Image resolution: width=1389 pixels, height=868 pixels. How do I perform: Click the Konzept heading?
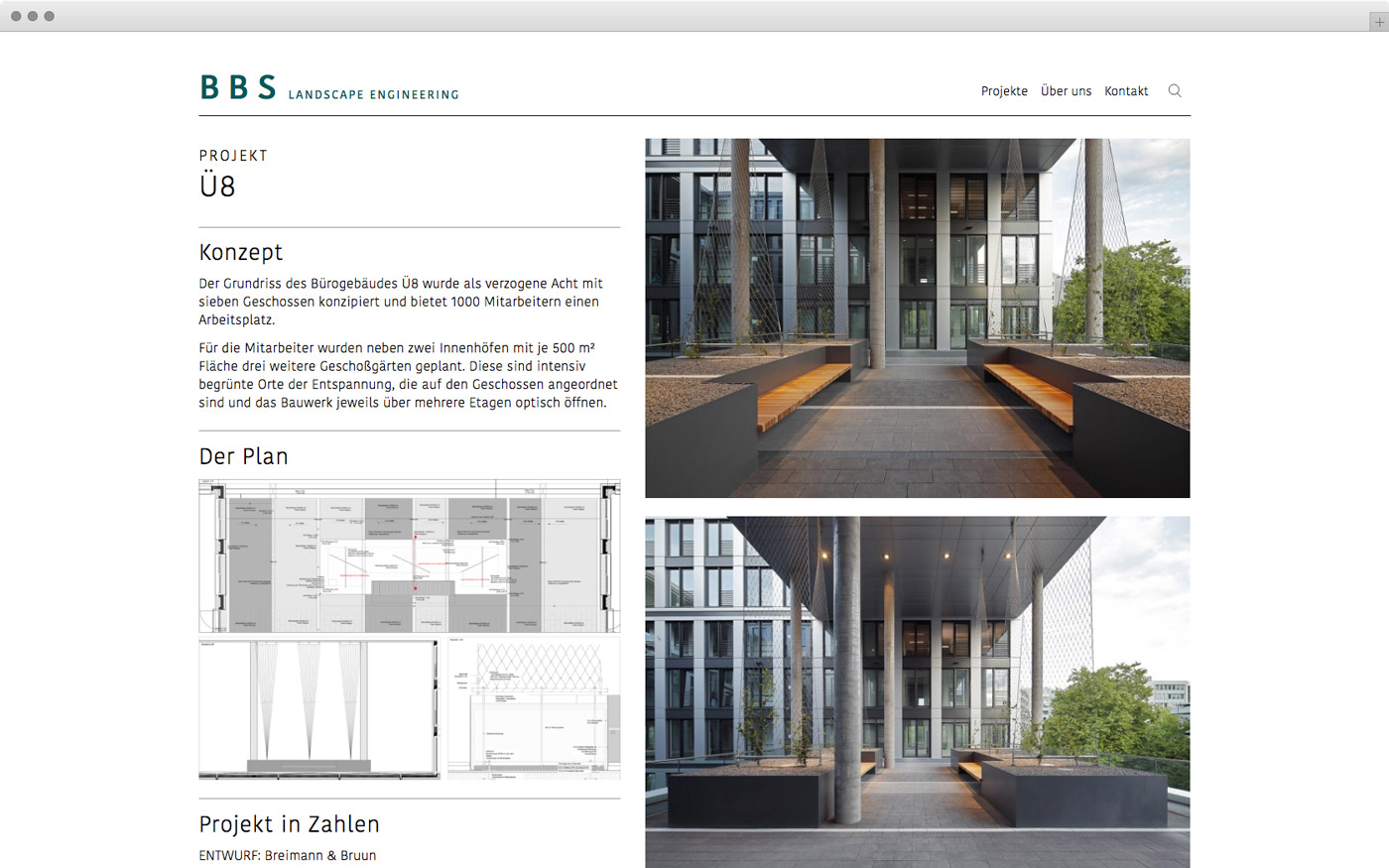pos(241,253)
